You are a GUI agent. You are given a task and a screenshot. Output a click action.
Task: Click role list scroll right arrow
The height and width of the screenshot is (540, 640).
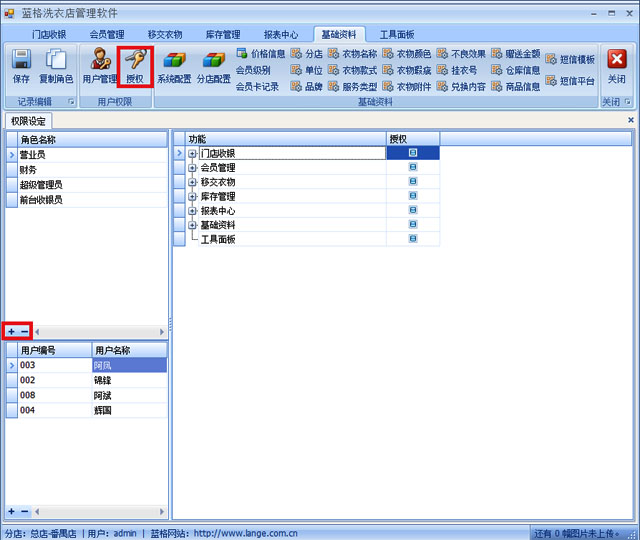pos(162,332)
